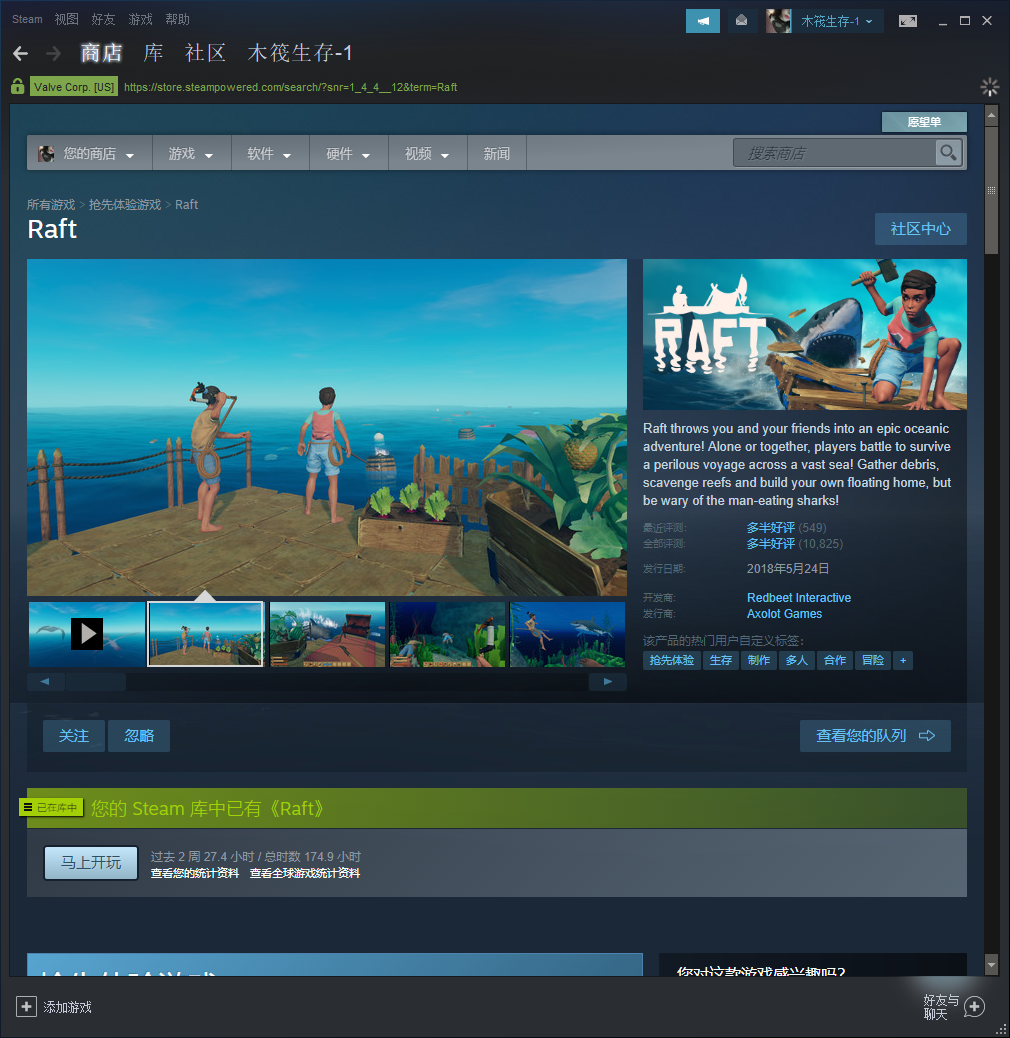Select the 冒险 tag
Screen dimensions: 1010x1038
(x=873, y=660)
